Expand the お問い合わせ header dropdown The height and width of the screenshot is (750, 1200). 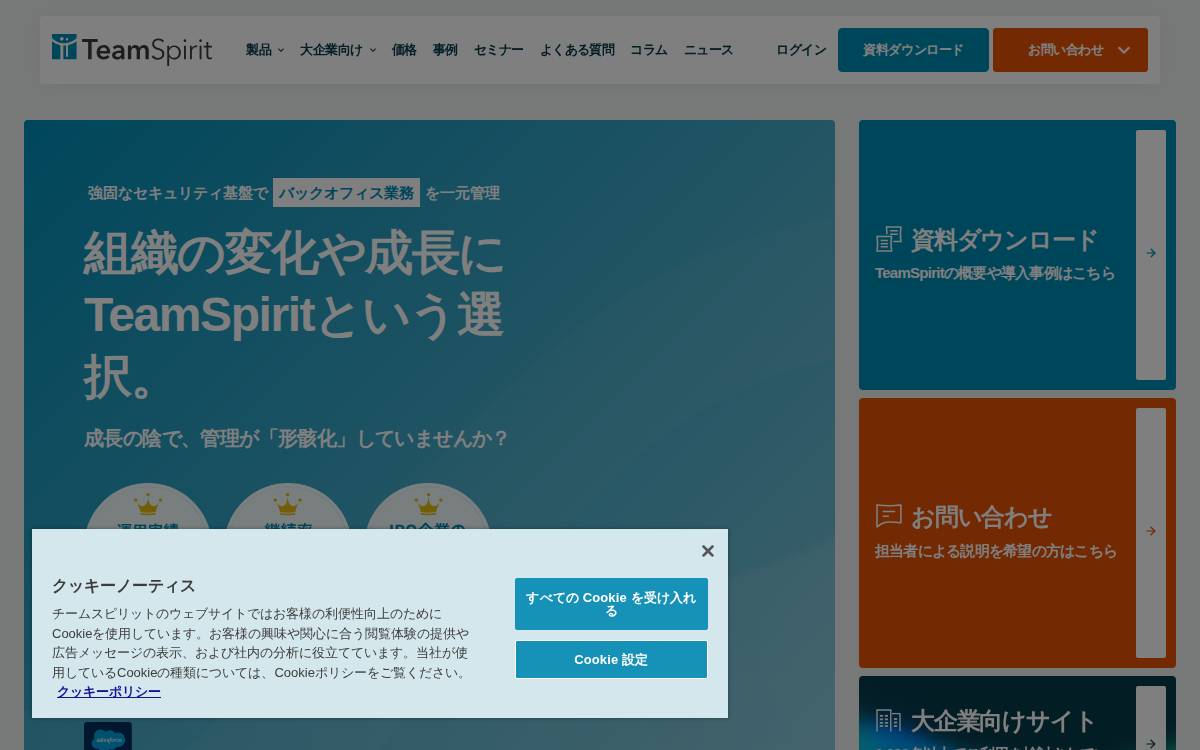(x=1070, y=50)
